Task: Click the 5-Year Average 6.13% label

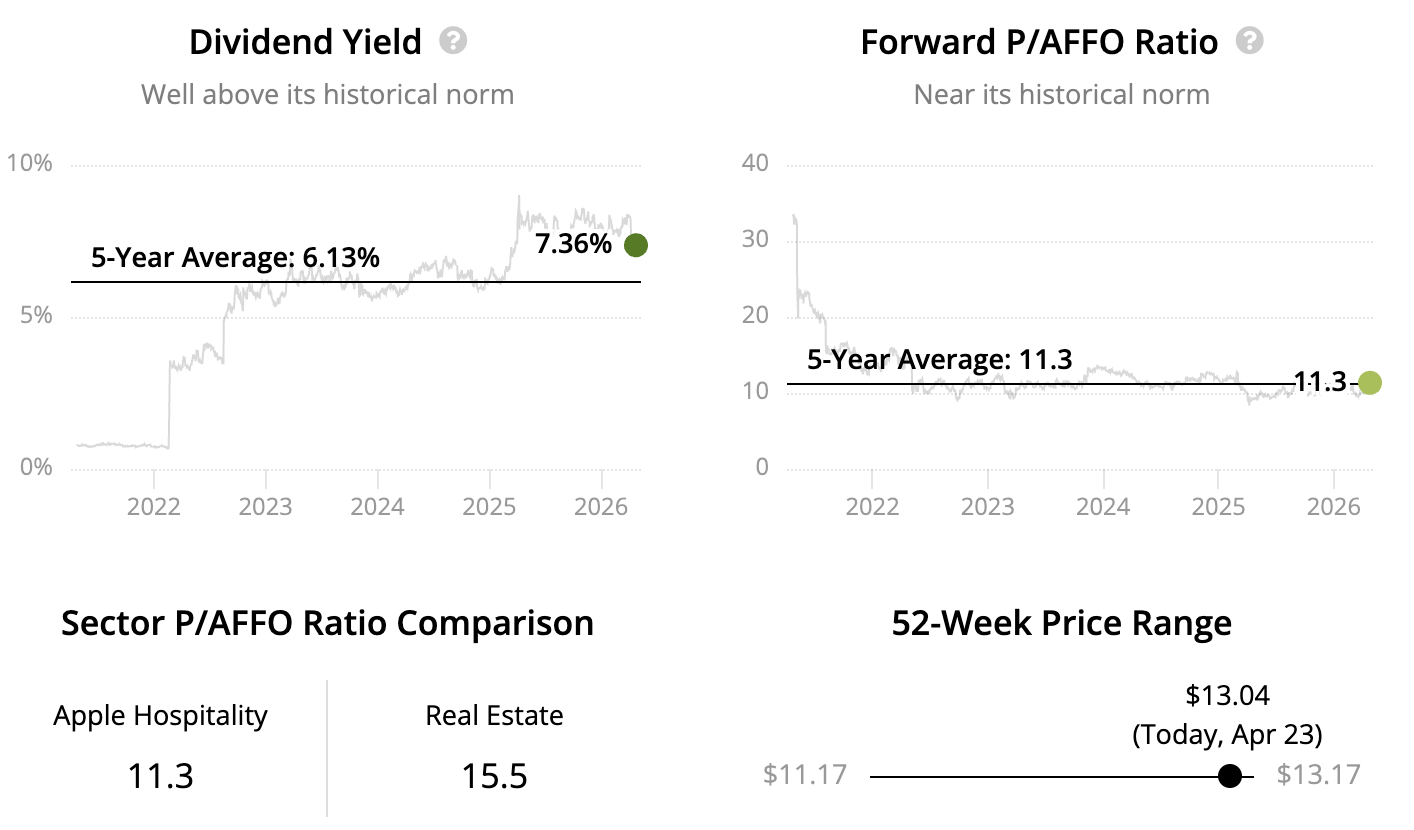Action: [235, 258]
